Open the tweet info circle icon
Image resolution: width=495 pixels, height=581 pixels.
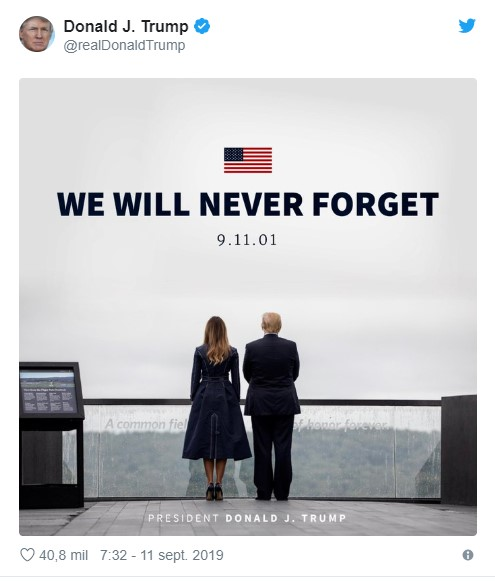coord(468,555)
